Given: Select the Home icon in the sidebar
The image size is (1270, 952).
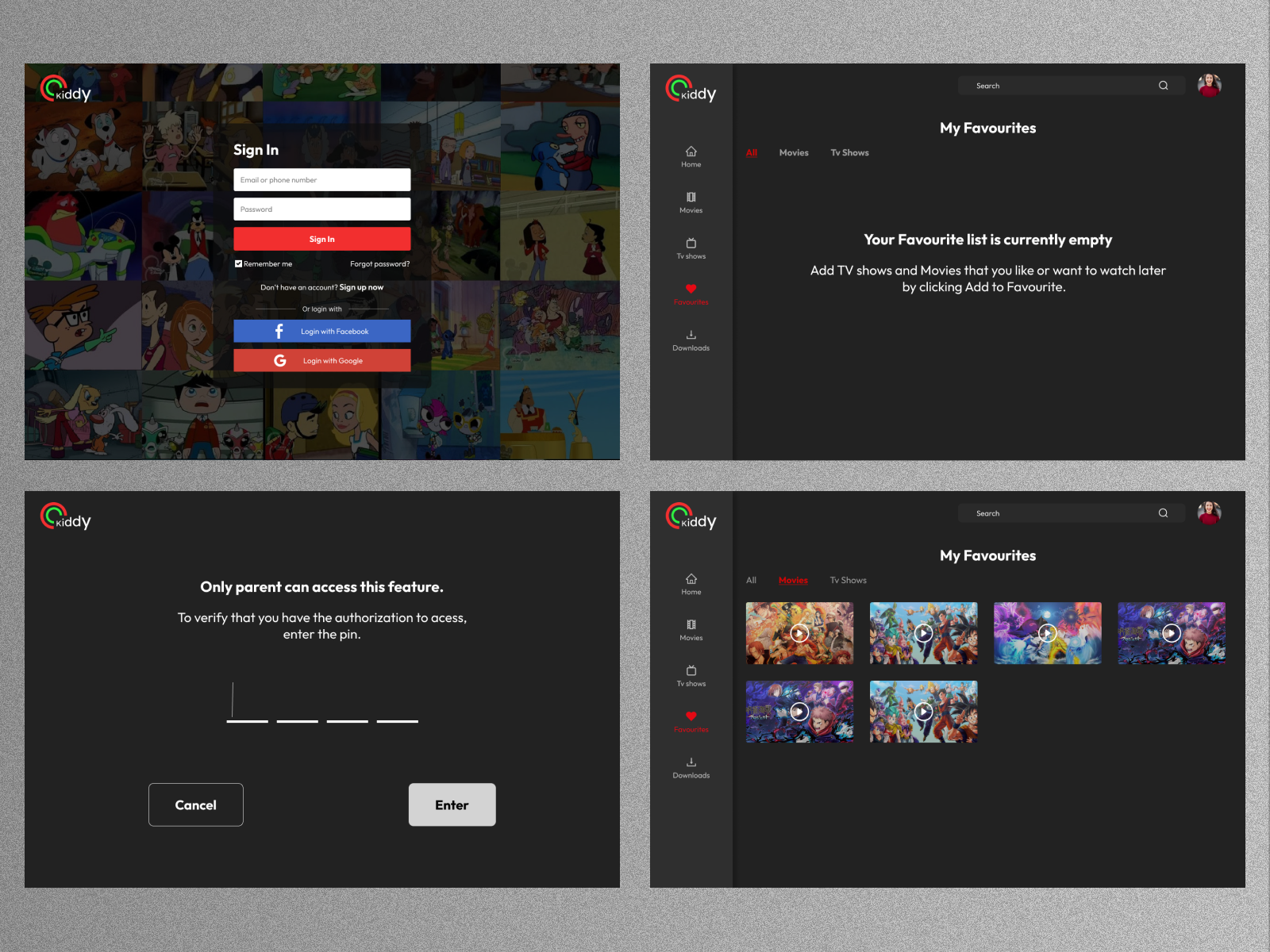Looking at the screenshot, I should click(x=691, y=152).
